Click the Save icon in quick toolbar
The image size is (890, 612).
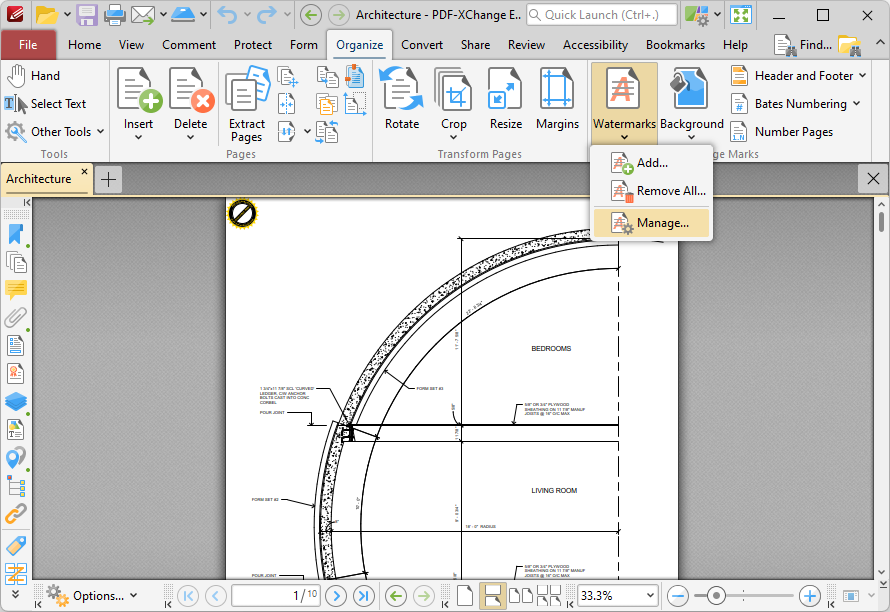(x=87, y=15)
